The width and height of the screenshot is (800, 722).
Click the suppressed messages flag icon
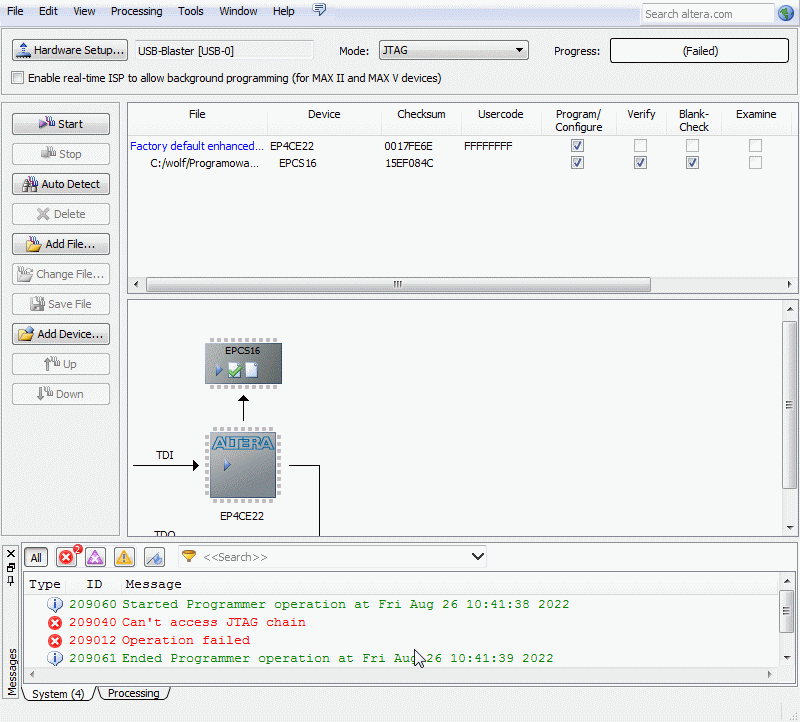point(154,557)
